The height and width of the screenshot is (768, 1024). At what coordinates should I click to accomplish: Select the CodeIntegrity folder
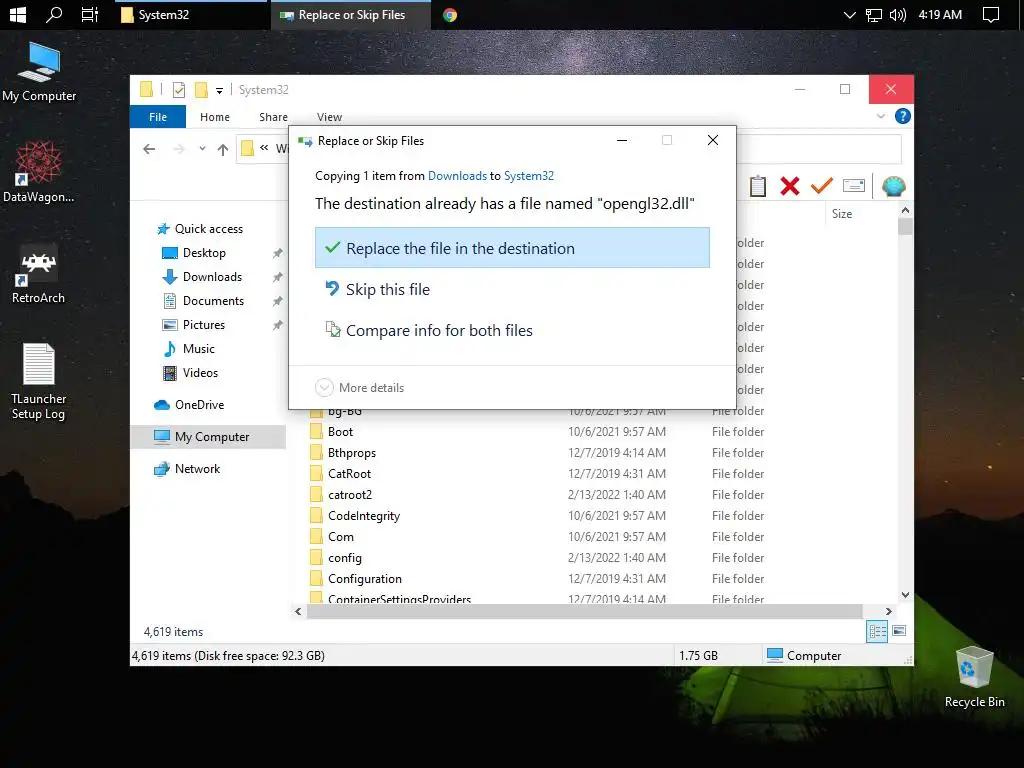coord(364,515)
